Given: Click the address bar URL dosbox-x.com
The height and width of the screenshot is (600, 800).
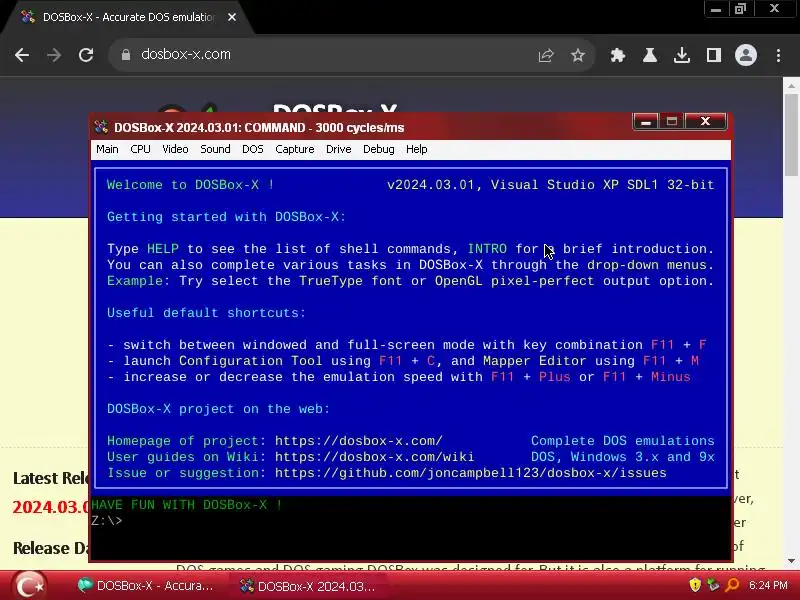Looking at the screenshot, I should 186,55.
